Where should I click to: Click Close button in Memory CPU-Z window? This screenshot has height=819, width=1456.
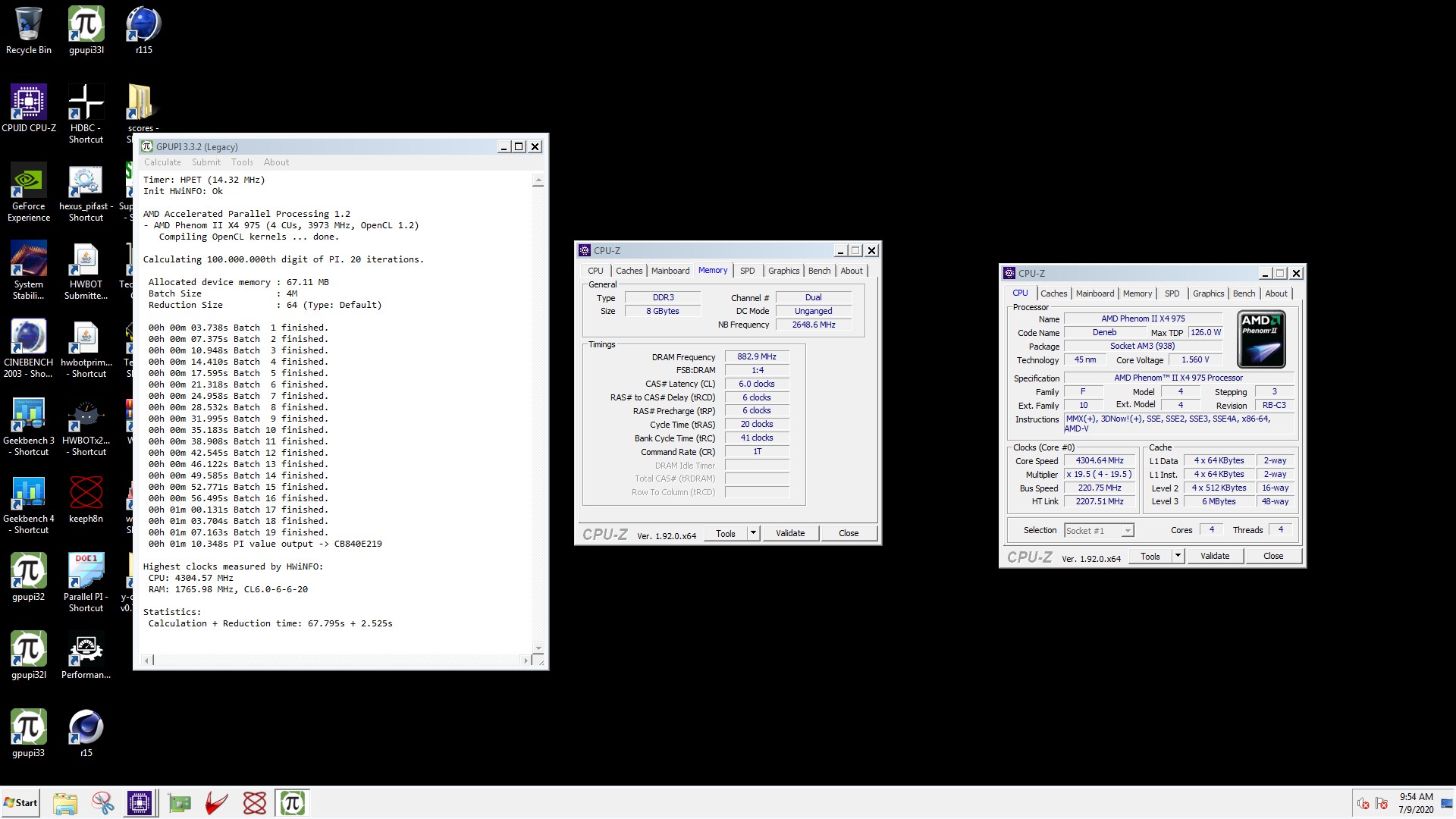coord(849,533)
